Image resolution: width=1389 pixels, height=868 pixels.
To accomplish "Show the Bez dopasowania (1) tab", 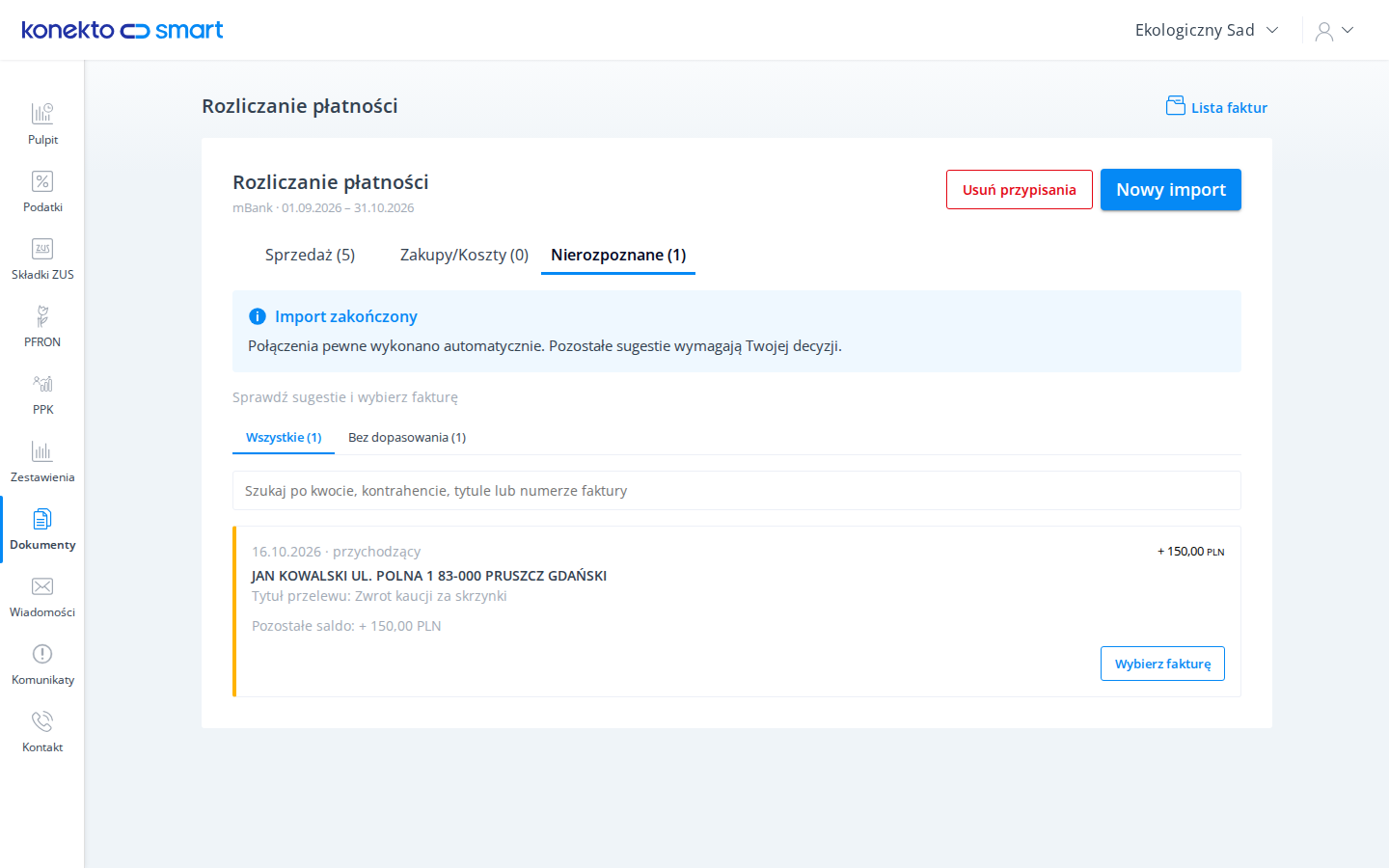I will [407, 437].
